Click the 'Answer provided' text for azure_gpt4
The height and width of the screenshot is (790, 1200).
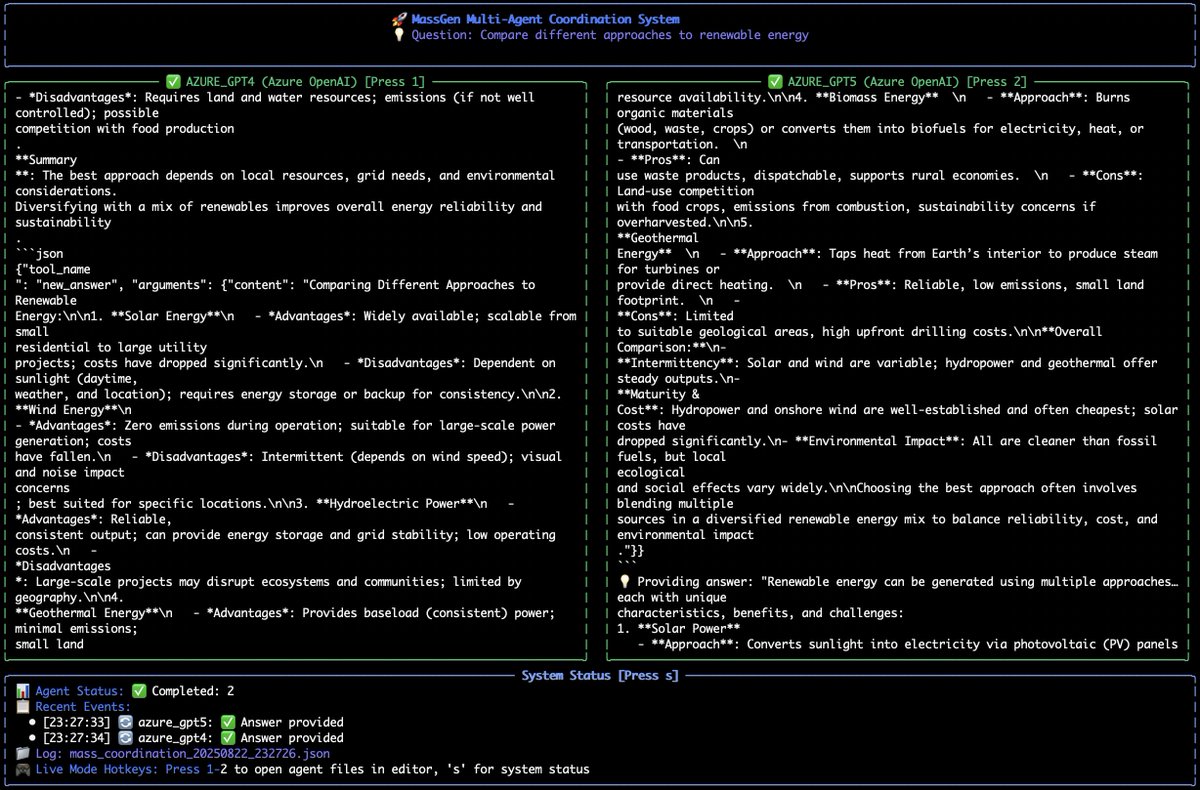[x=290, y=738]
